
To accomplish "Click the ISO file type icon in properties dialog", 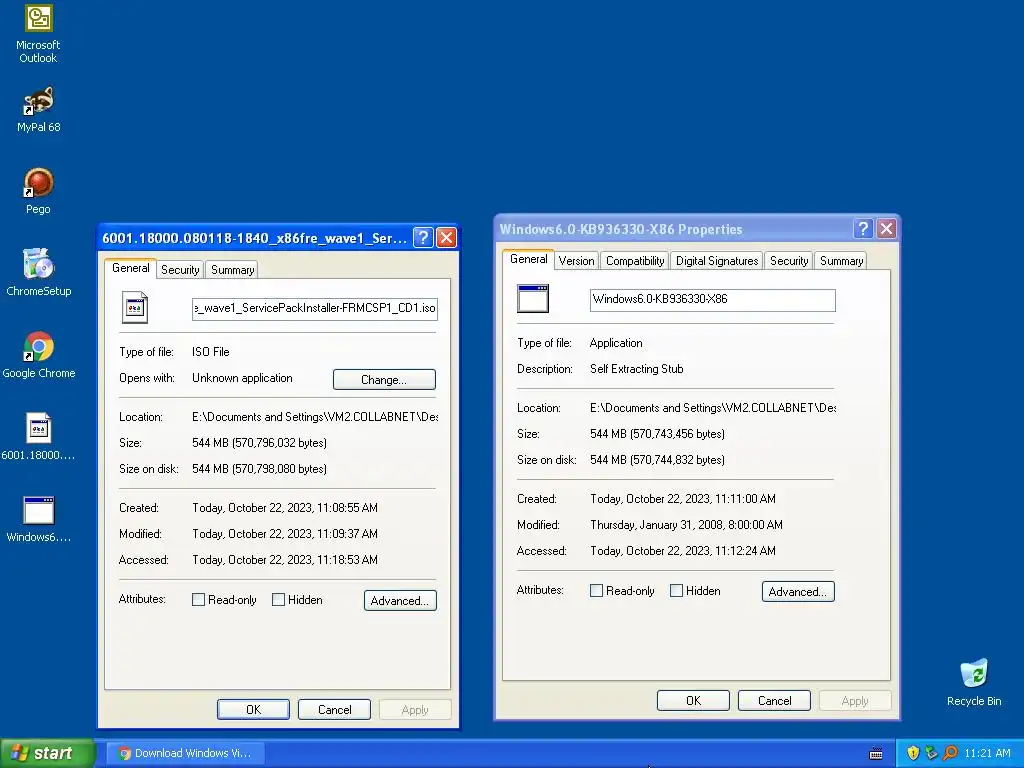I will [135, 308].
